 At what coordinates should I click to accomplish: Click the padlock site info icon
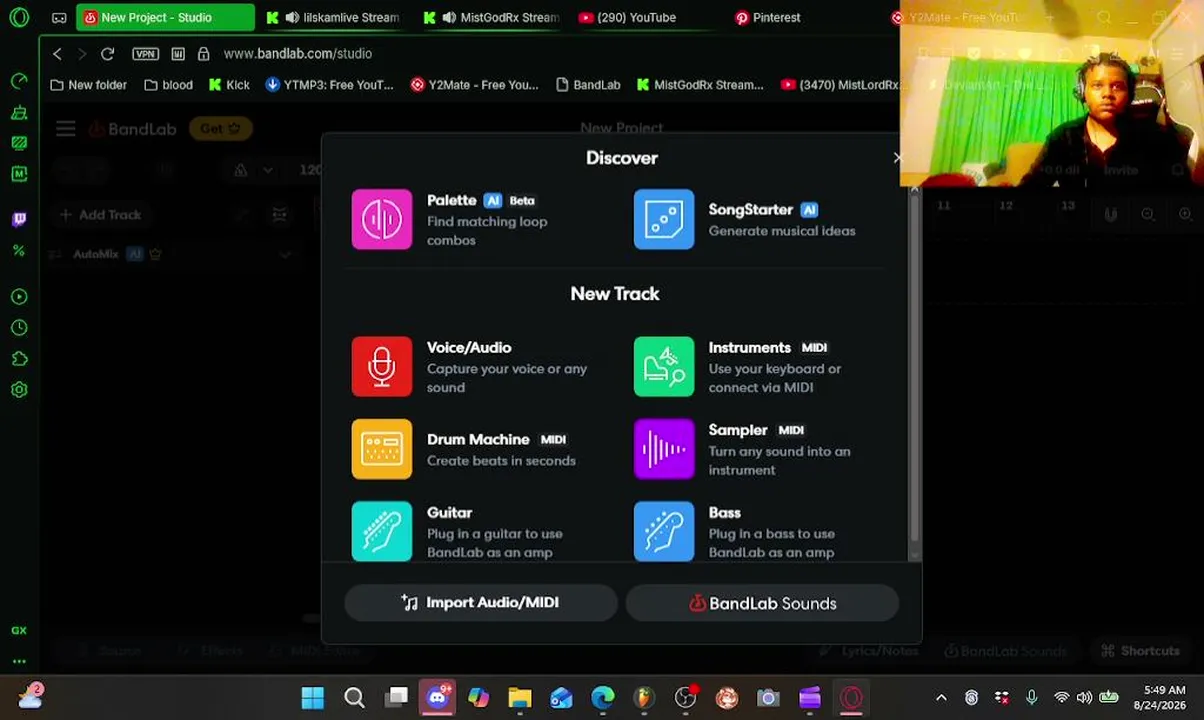204,53
